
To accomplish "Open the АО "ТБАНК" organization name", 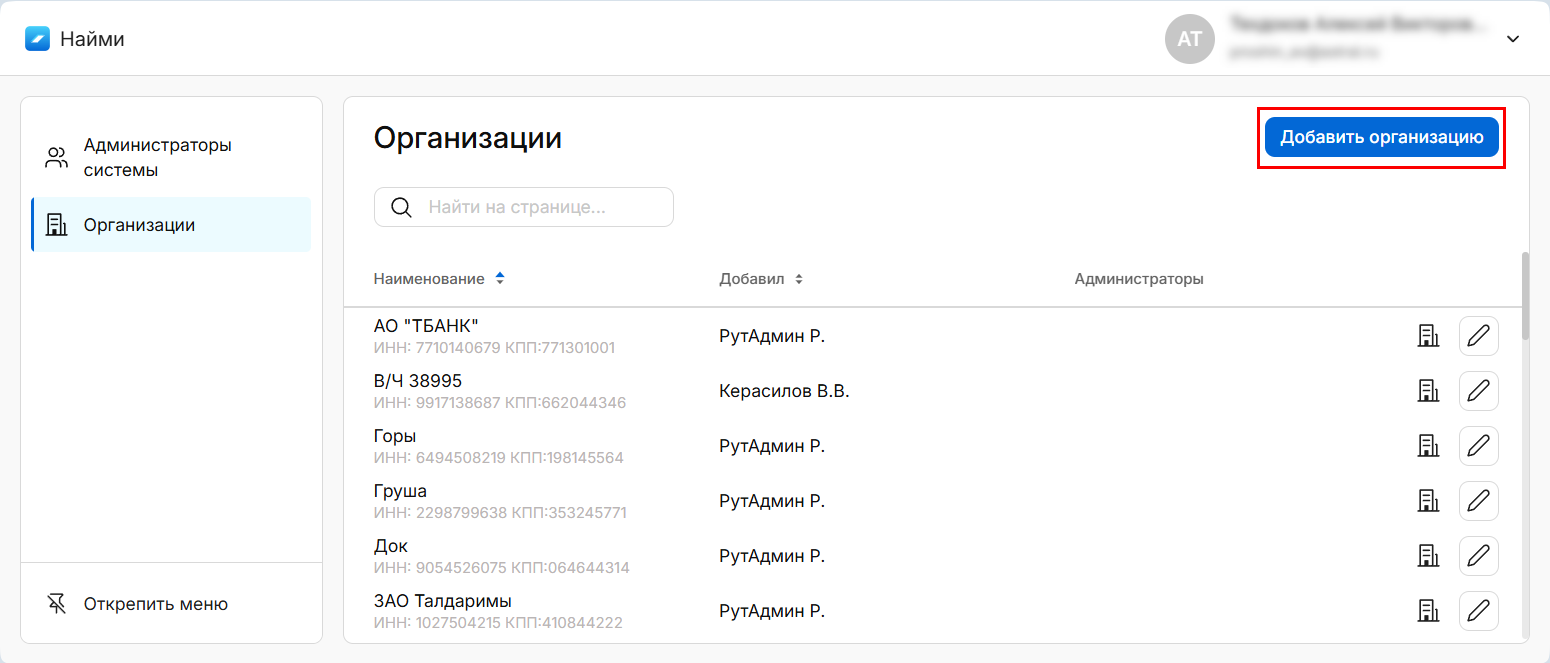I will click(x=426, y=326).
